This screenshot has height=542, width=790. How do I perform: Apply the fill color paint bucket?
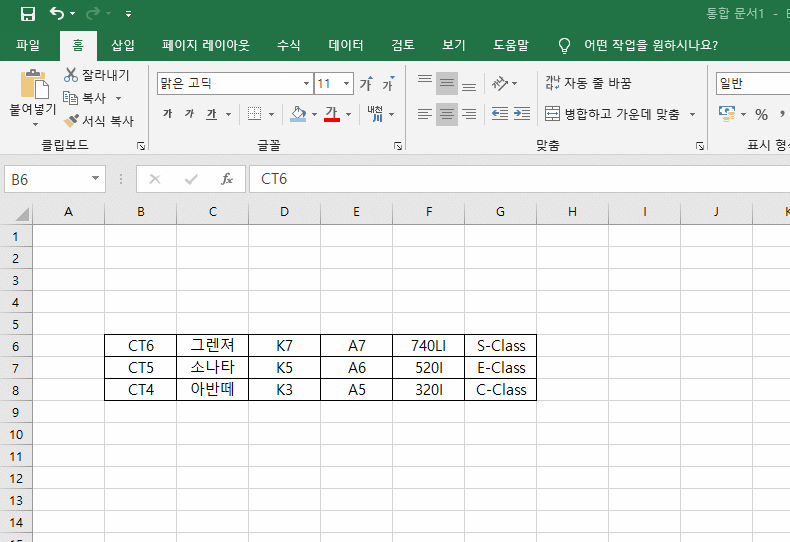(298, 114)
